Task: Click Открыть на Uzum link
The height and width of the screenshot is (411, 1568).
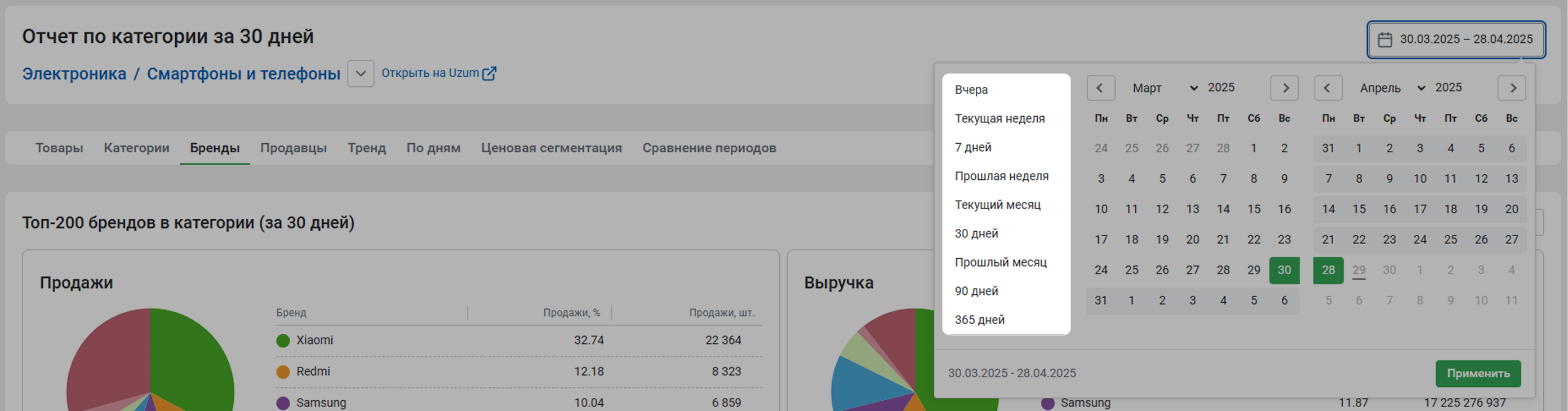Action: [x=430, y=73]
